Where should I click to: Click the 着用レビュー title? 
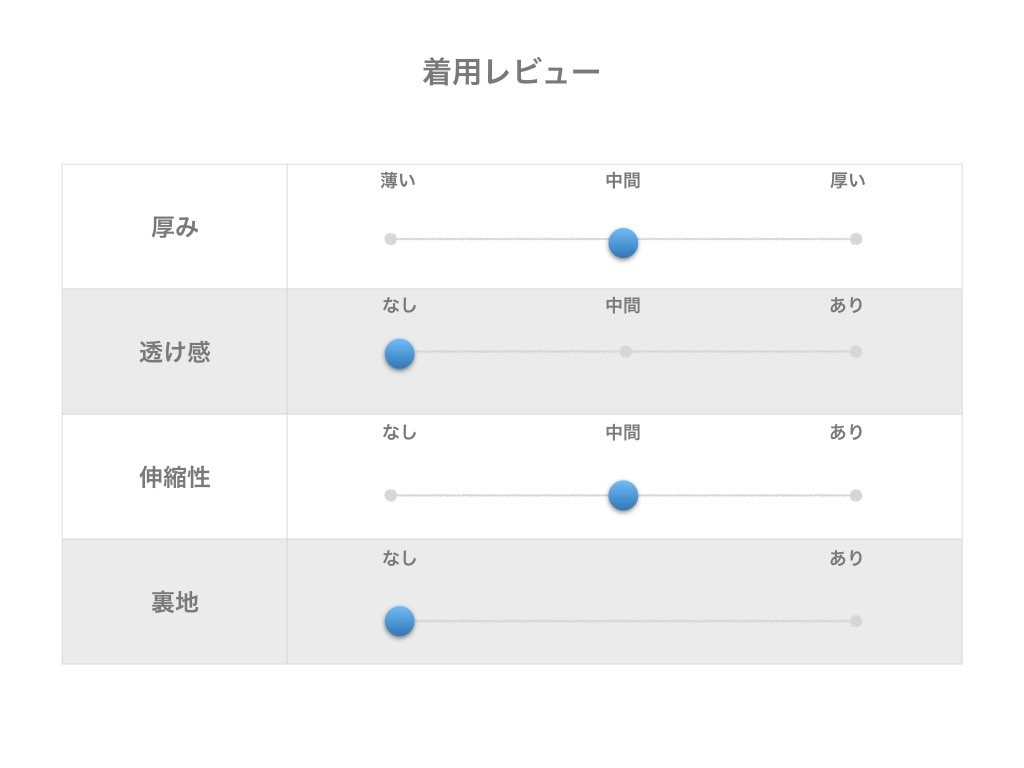(x=511, y=72)
